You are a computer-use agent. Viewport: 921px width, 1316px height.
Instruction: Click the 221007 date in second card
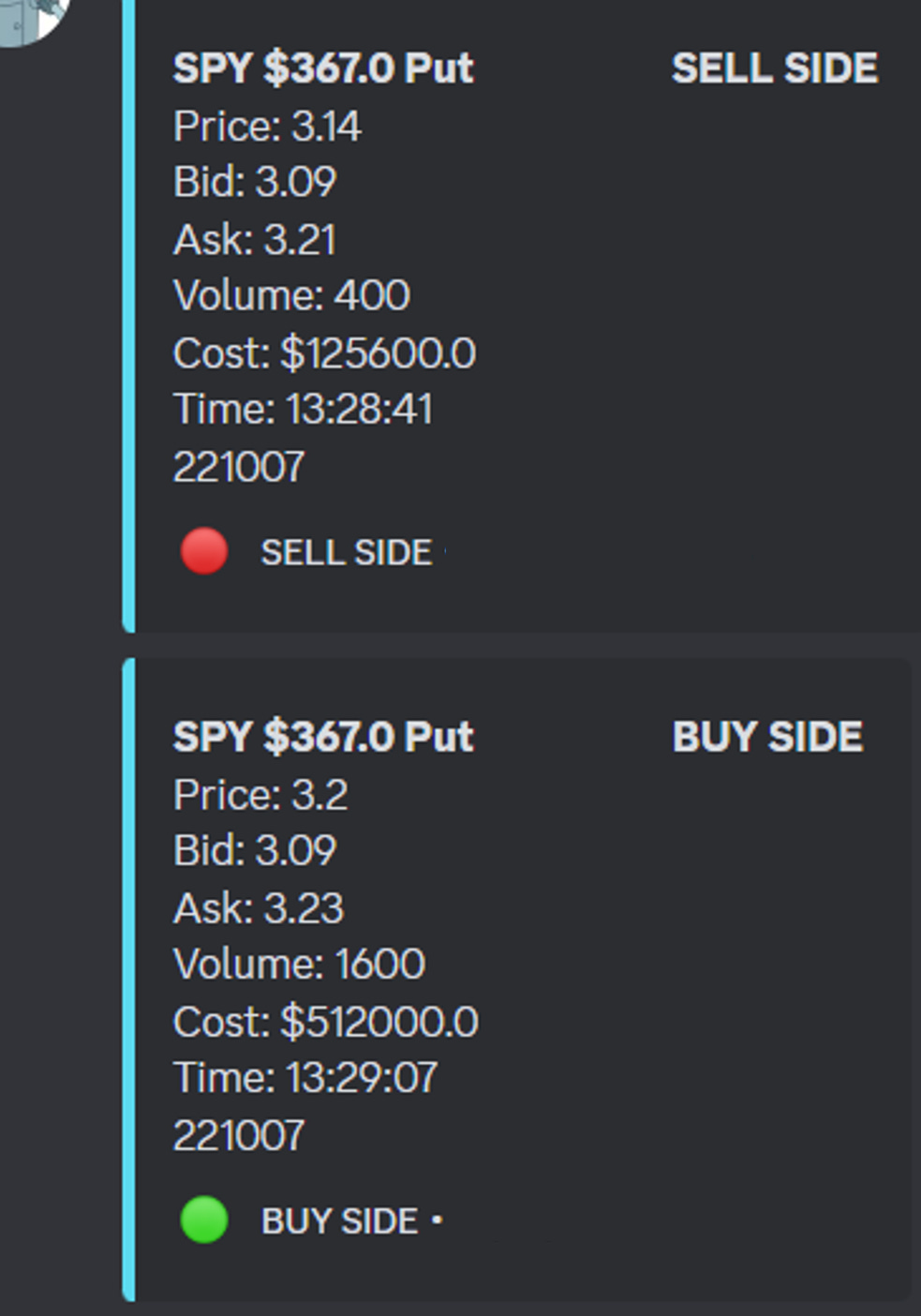[x=239, y=1135]
